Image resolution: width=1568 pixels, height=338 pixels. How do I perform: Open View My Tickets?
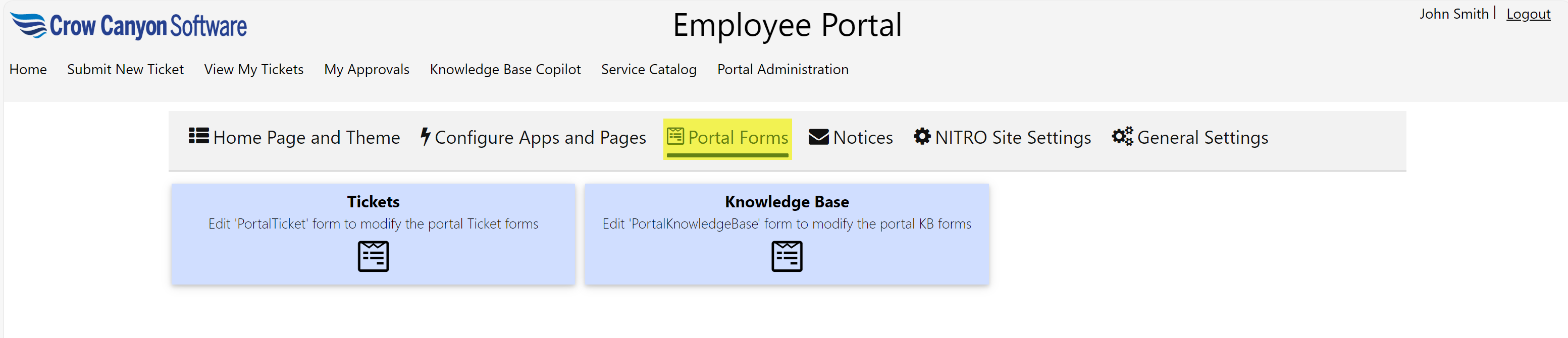click(x=254, y=69)
